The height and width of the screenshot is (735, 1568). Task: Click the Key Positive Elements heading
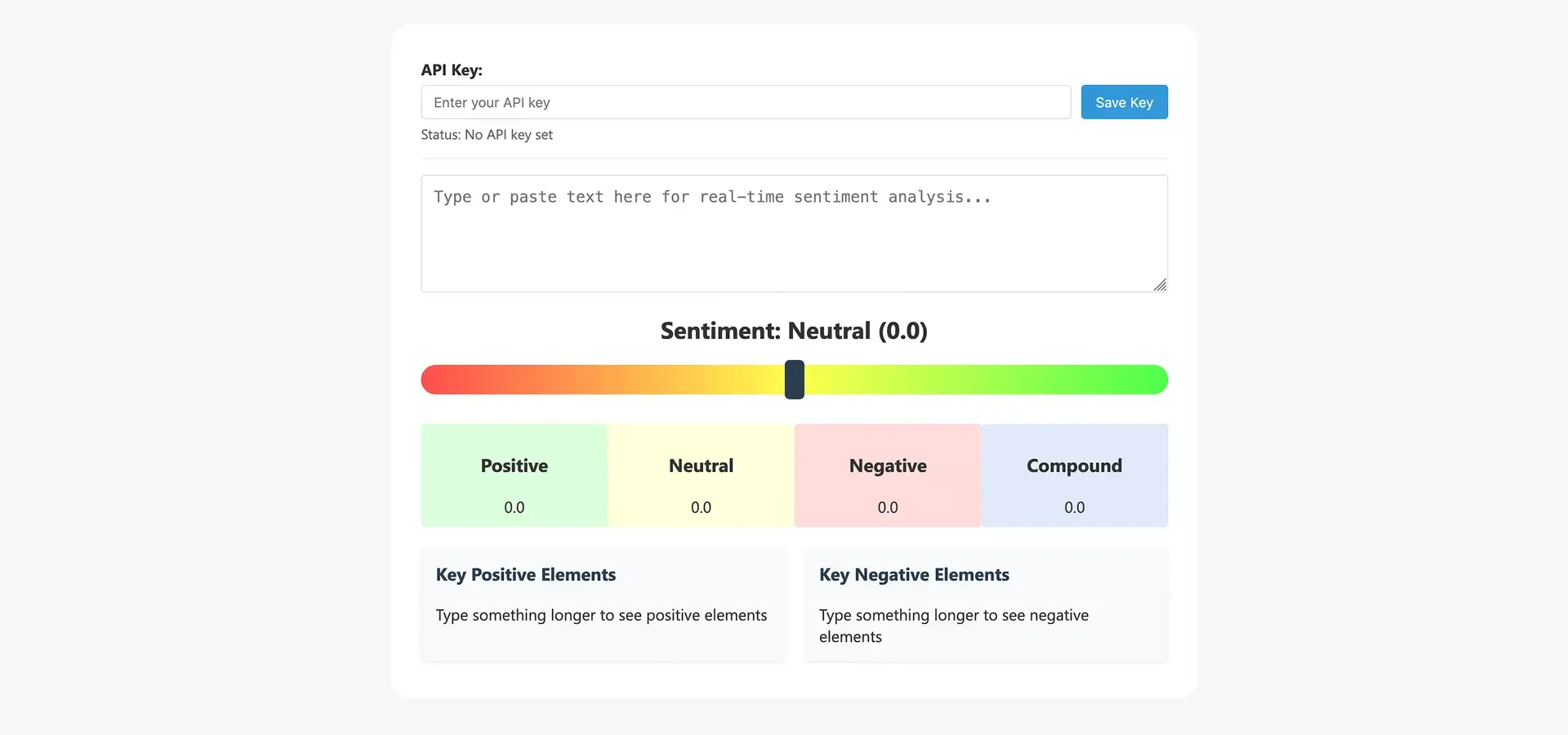526,575
